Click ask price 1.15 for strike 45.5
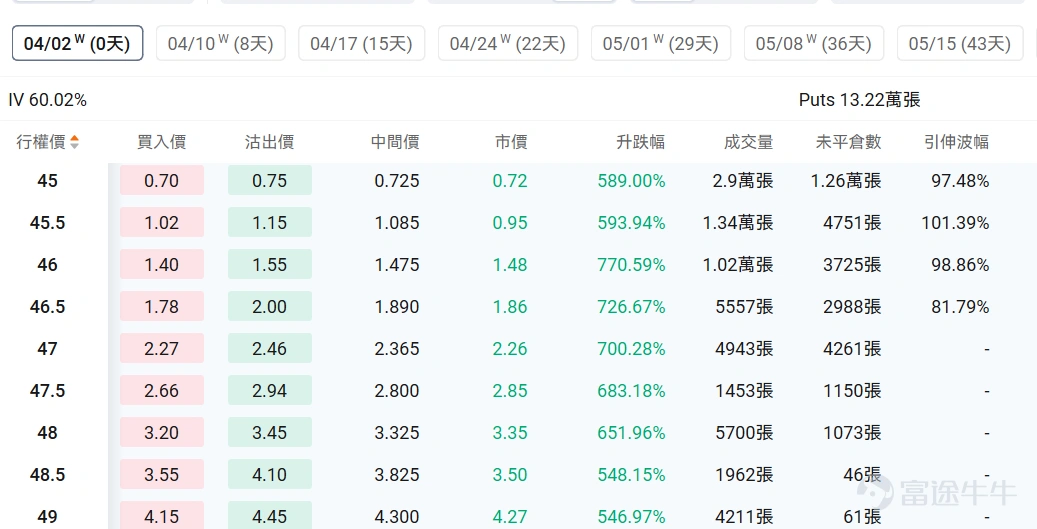Screen dimensions: 1037x529 (x=270, y=222)
